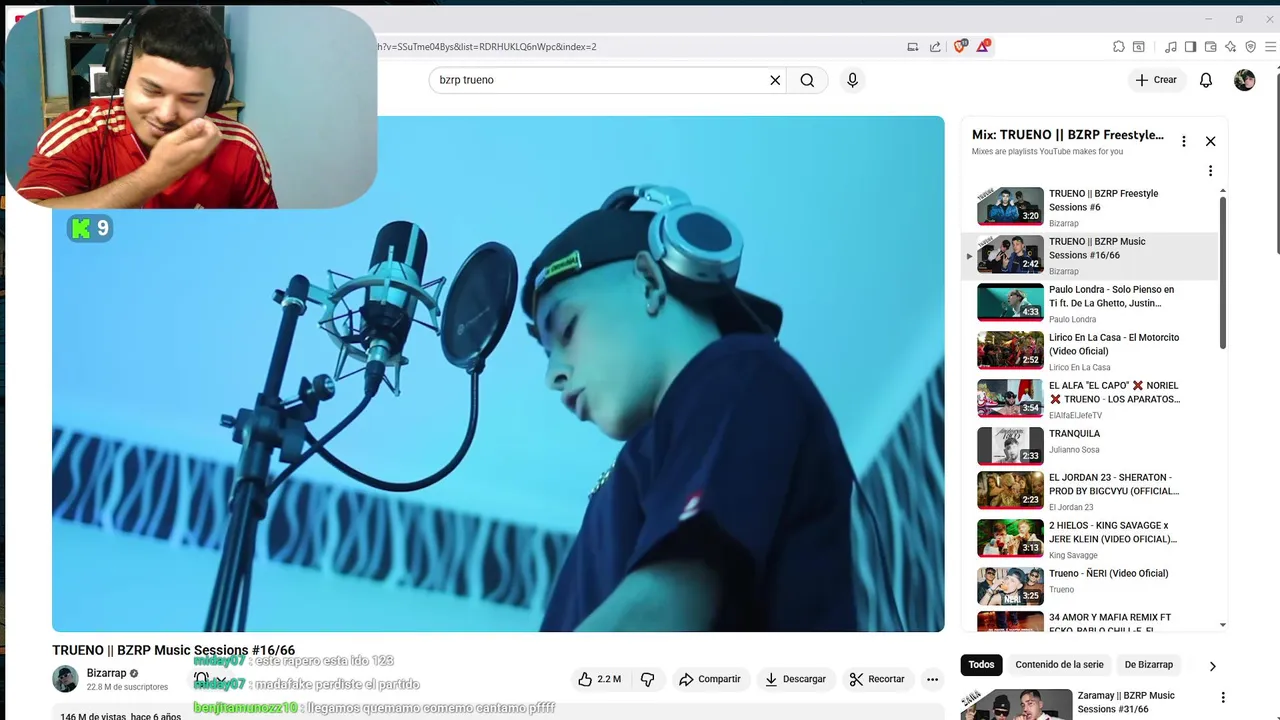The height and width of the screenshot is (720, 1280).
Task: Clear the YouTube search box text
Action: point(775,80)
